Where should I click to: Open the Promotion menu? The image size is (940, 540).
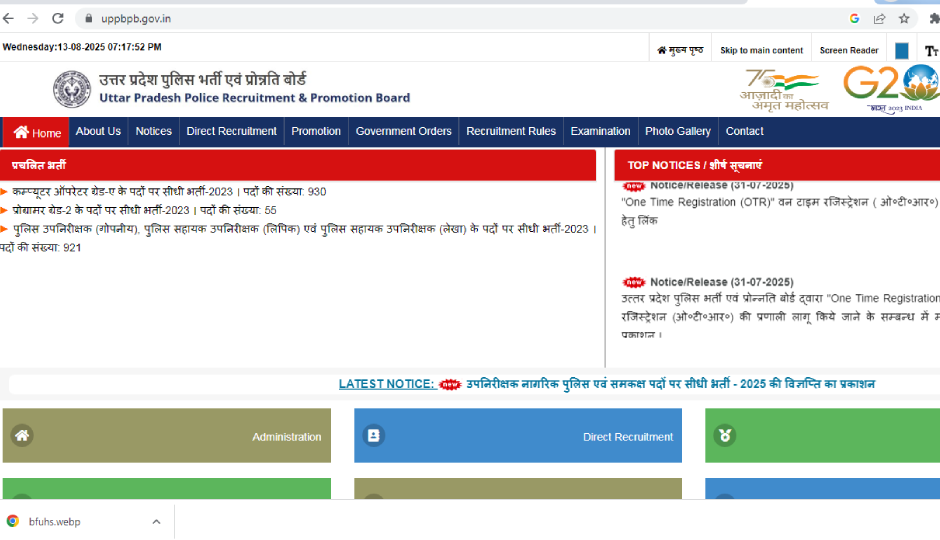click(316, 131)
